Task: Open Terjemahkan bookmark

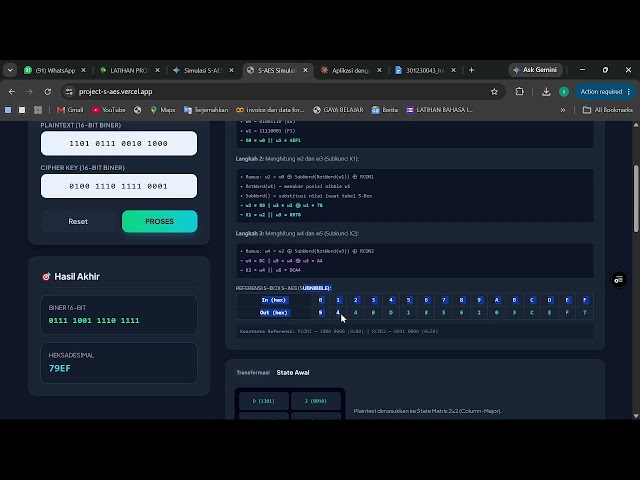Action: (x=206, y=110)
